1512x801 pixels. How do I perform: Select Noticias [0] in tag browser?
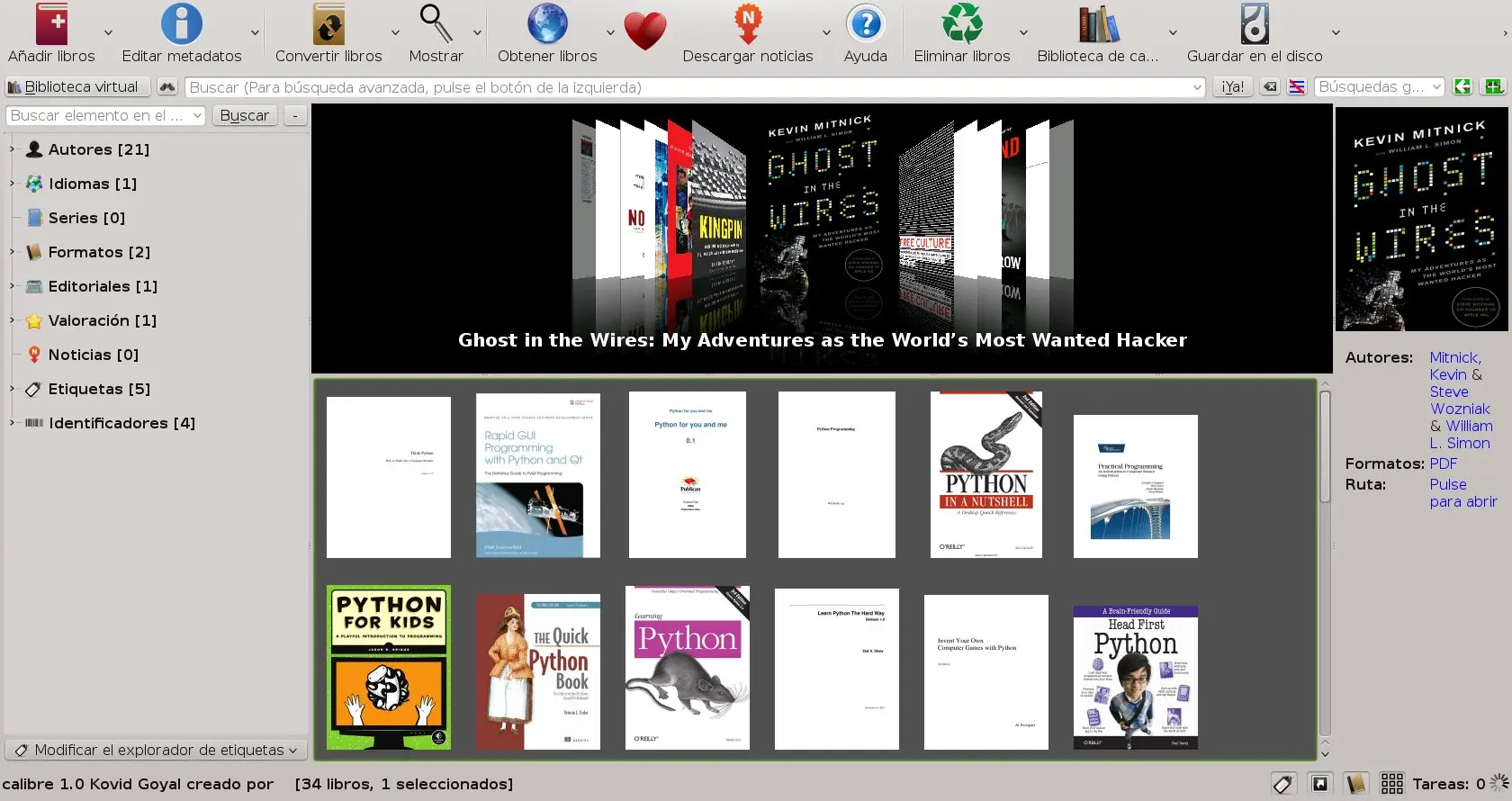click(x=93, y=355)
